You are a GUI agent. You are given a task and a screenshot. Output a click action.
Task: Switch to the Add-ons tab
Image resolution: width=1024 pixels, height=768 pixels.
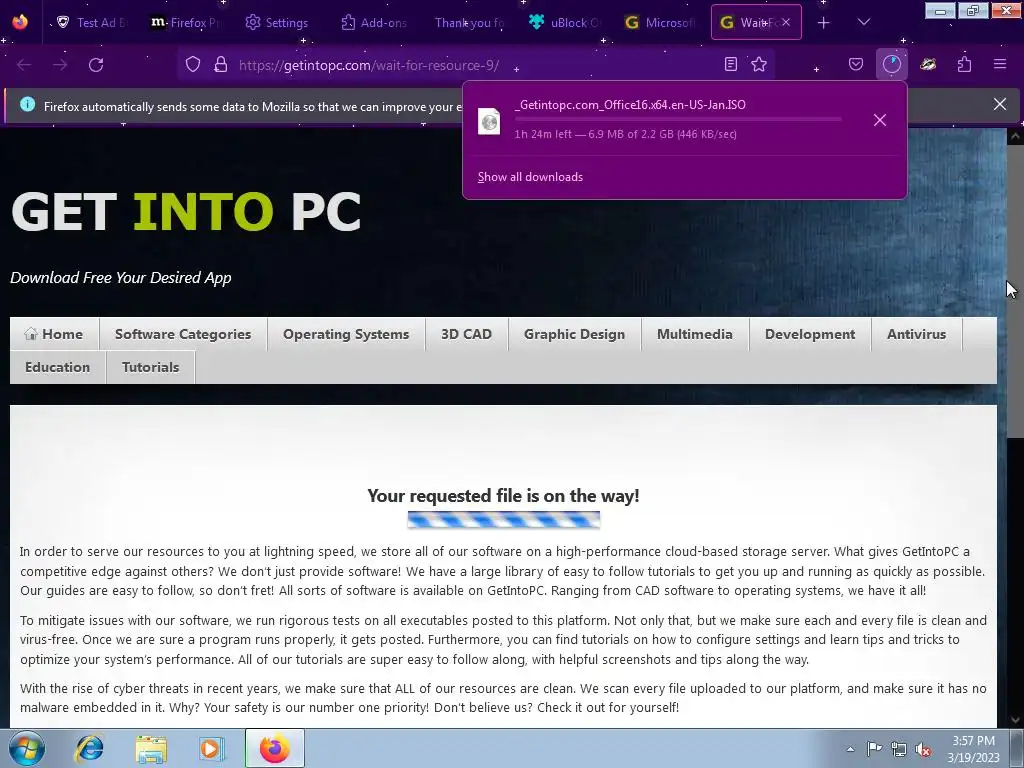[374, 22]
